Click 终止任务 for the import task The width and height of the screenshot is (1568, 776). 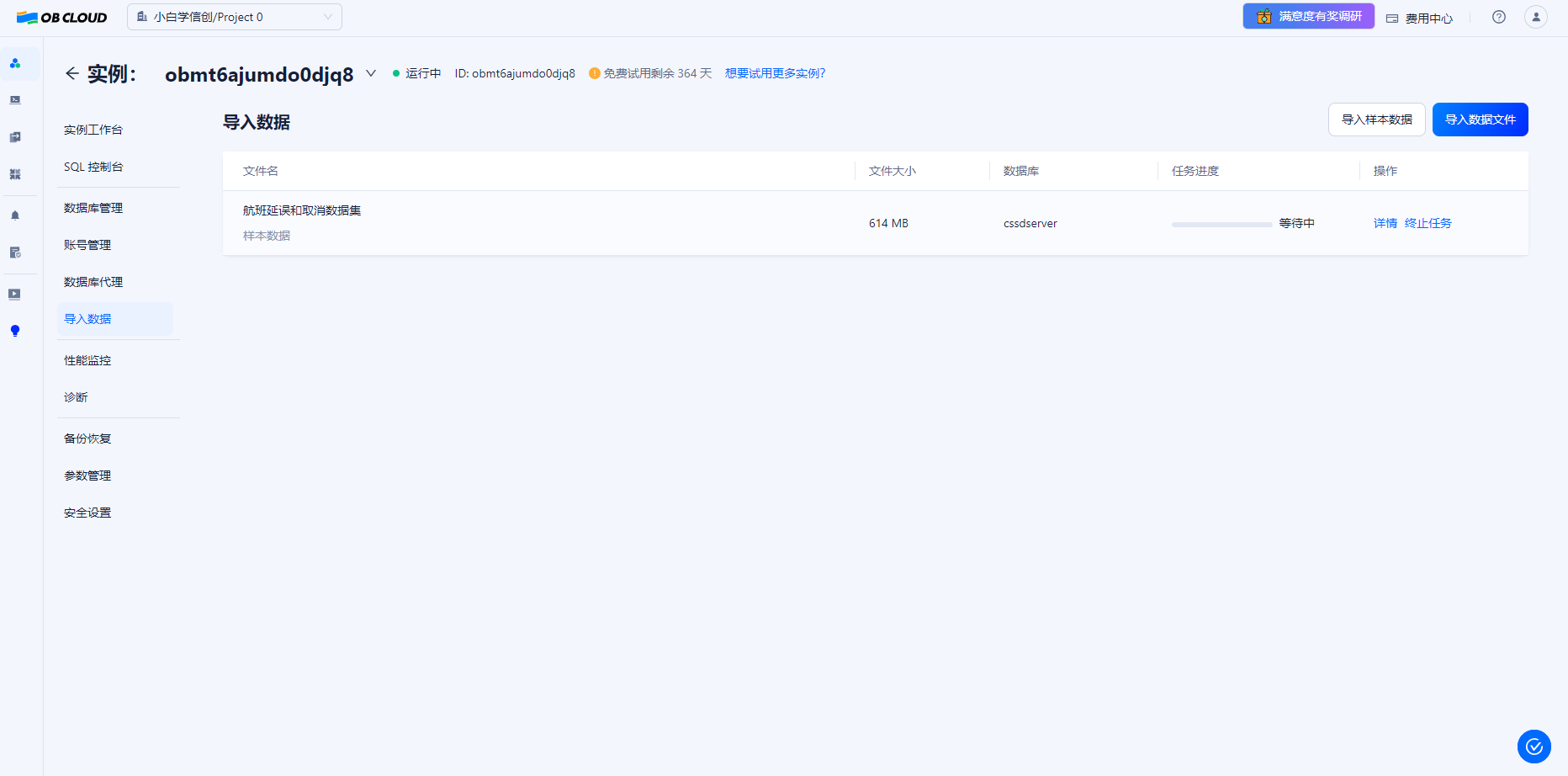pyautogui.click(x=1428, y=223)
